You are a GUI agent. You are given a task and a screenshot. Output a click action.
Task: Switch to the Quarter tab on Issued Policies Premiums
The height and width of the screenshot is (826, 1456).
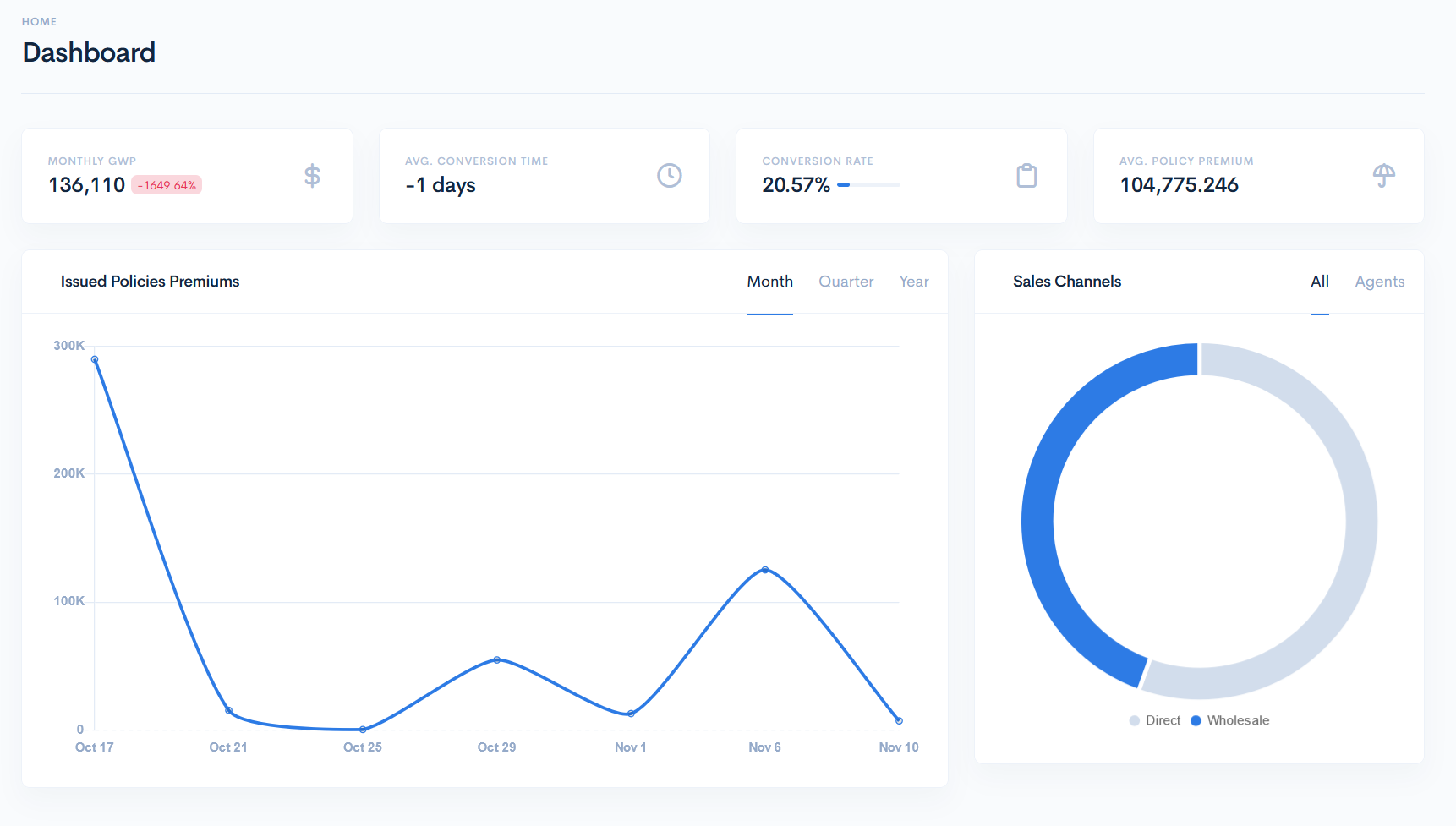tap(846, 282)
